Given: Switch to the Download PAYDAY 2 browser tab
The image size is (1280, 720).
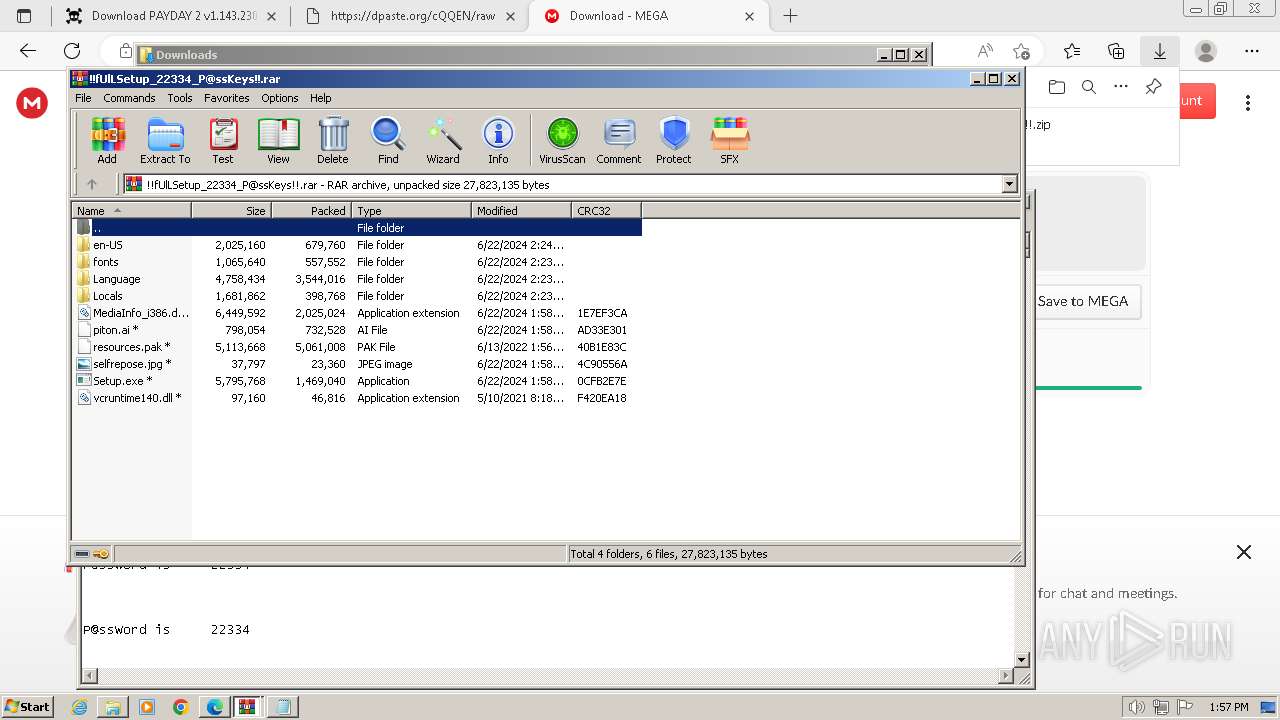Looking at the screenshot, I should [x=172, y=16].
